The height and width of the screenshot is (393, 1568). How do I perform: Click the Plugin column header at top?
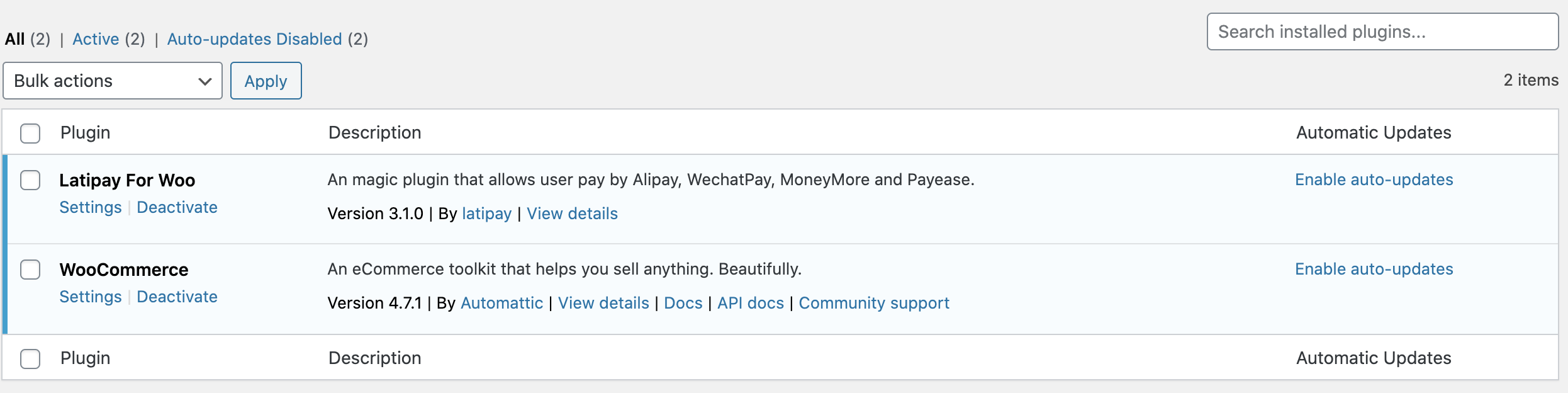click(86, 132)
